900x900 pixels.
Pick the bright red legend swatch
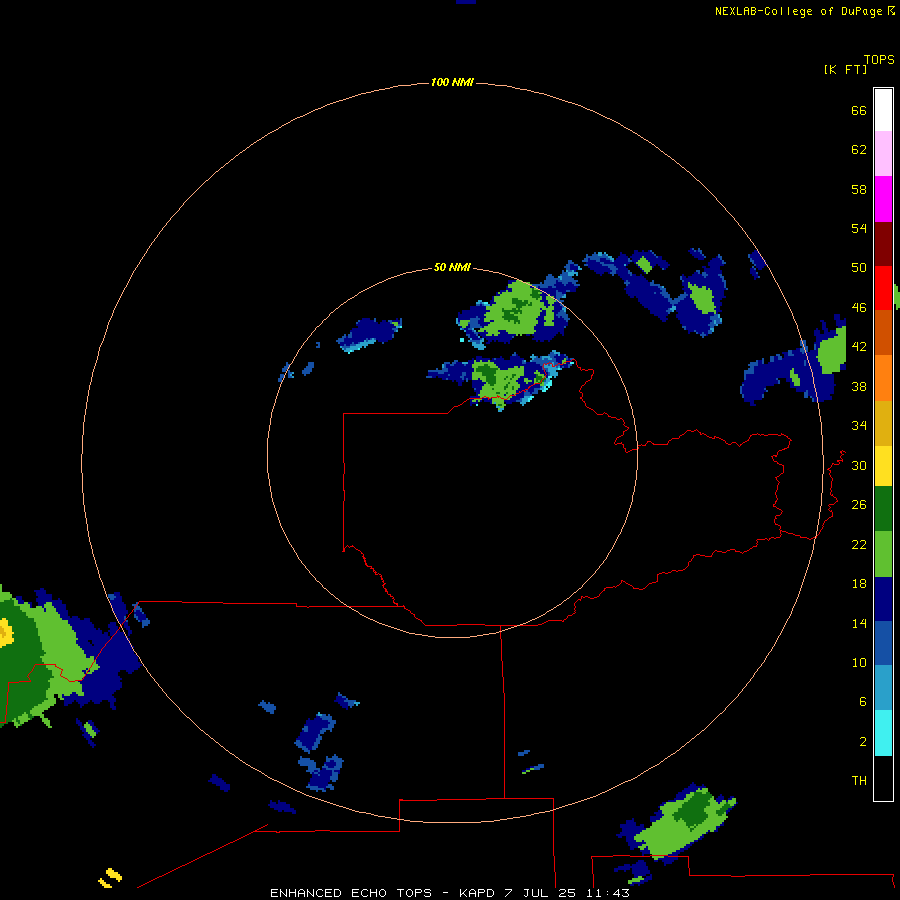[883, 288]
